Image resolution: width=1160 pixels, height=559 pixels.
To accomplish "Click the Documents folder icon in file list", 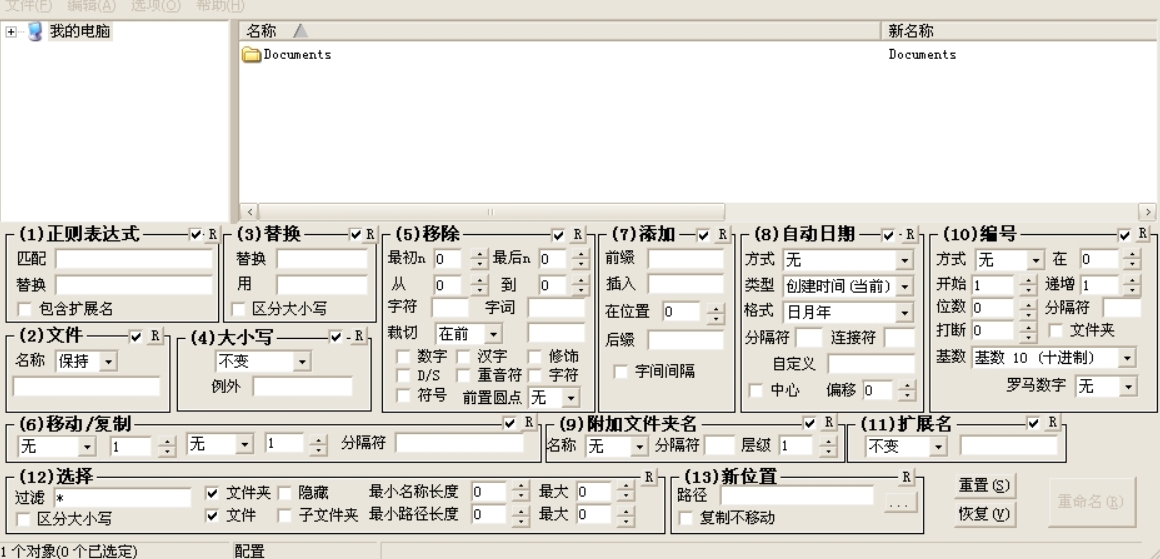I will (252, 54).
